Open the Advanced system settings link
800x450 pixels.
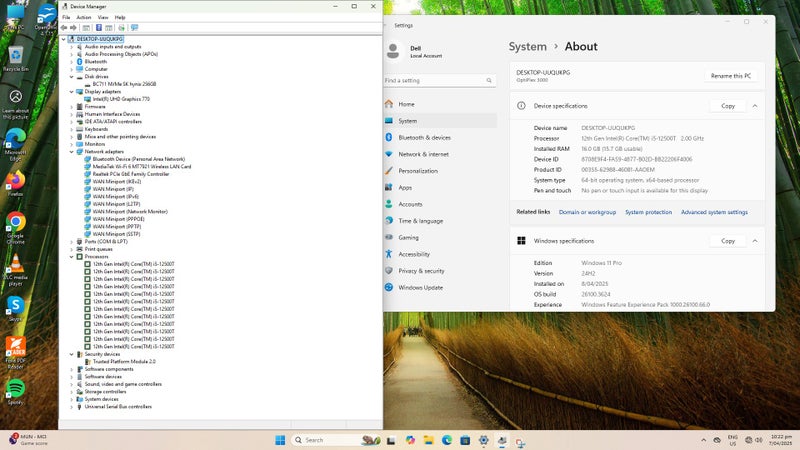pos(714,212)
